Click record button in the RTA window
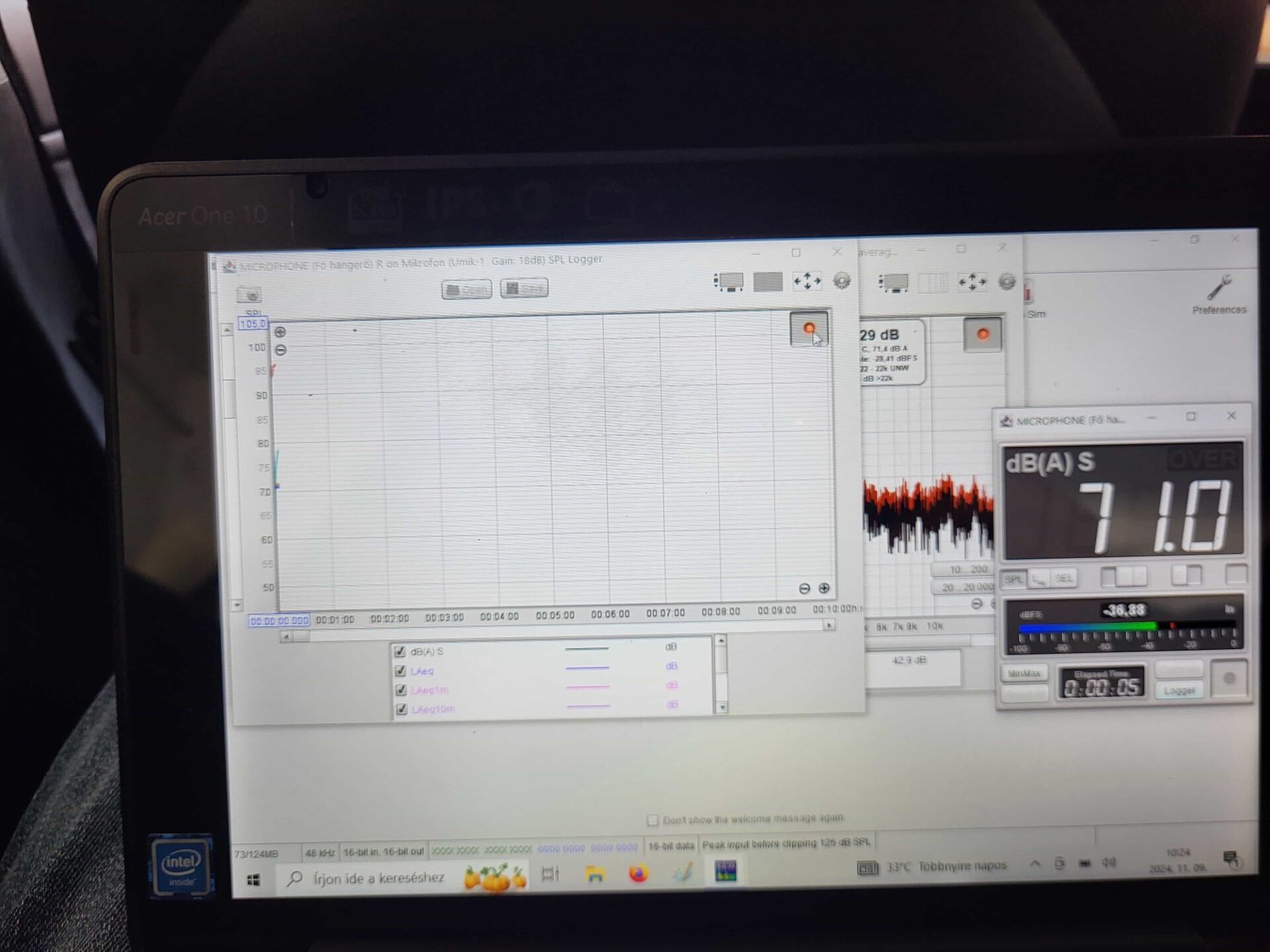The height and width of the screenshot is (952, 1270). (x=982, y=335)
